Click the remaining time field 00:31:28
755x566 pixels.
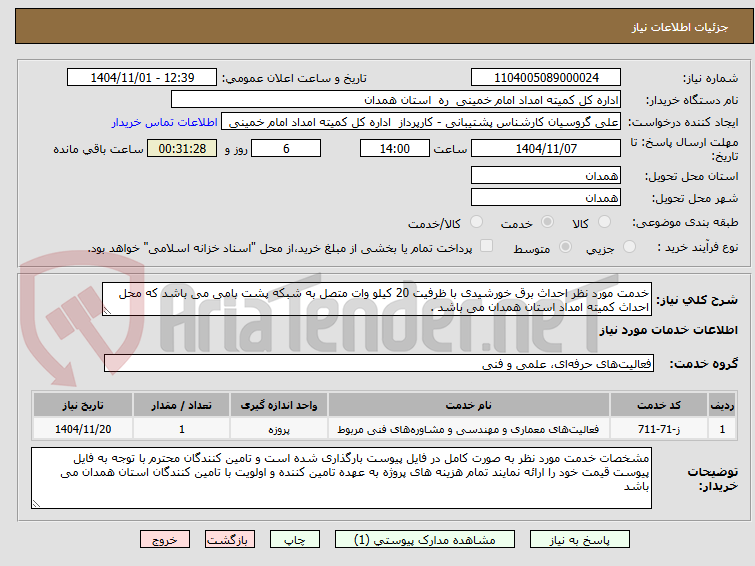(x=182, y=148)
